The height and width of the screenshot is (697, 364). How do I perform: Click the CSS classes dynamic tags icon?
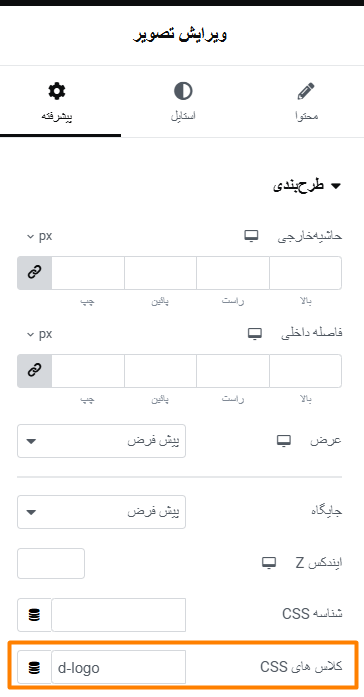(x=34, y=667)
